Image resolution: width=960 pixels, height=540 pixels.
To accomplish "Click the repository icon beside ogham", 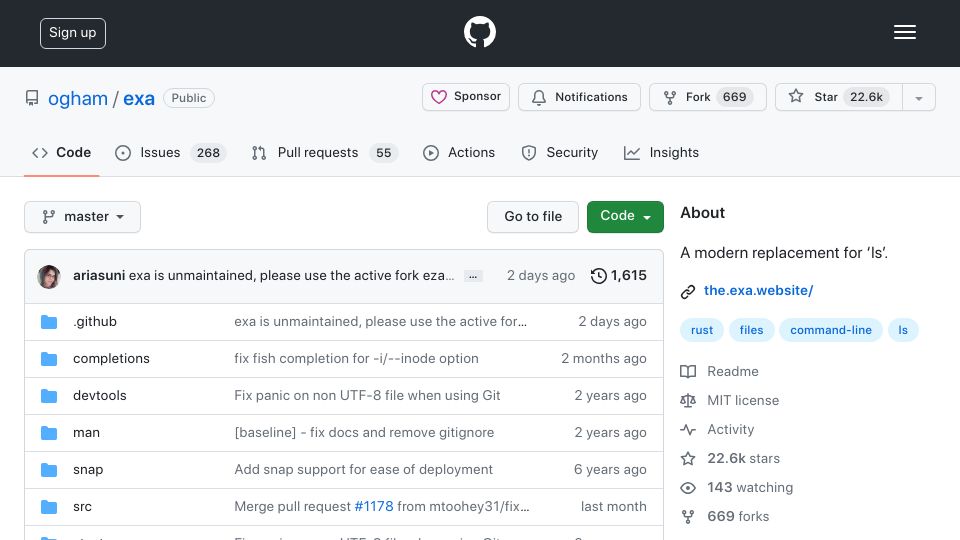I will pyautogui.click(x=32, y=98).
